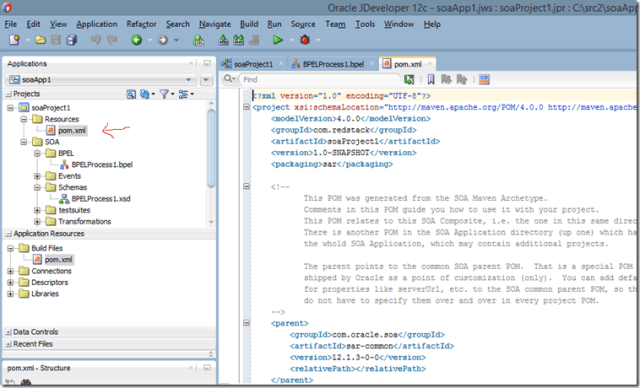
Task: Expand the Data Controls panel
Action: coord(8,332)
